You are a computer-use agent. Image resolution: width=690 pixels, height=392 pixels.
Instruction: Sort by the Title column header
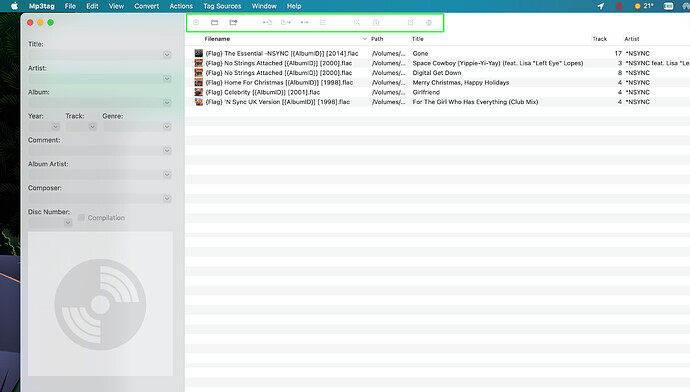tap(418, 39)
